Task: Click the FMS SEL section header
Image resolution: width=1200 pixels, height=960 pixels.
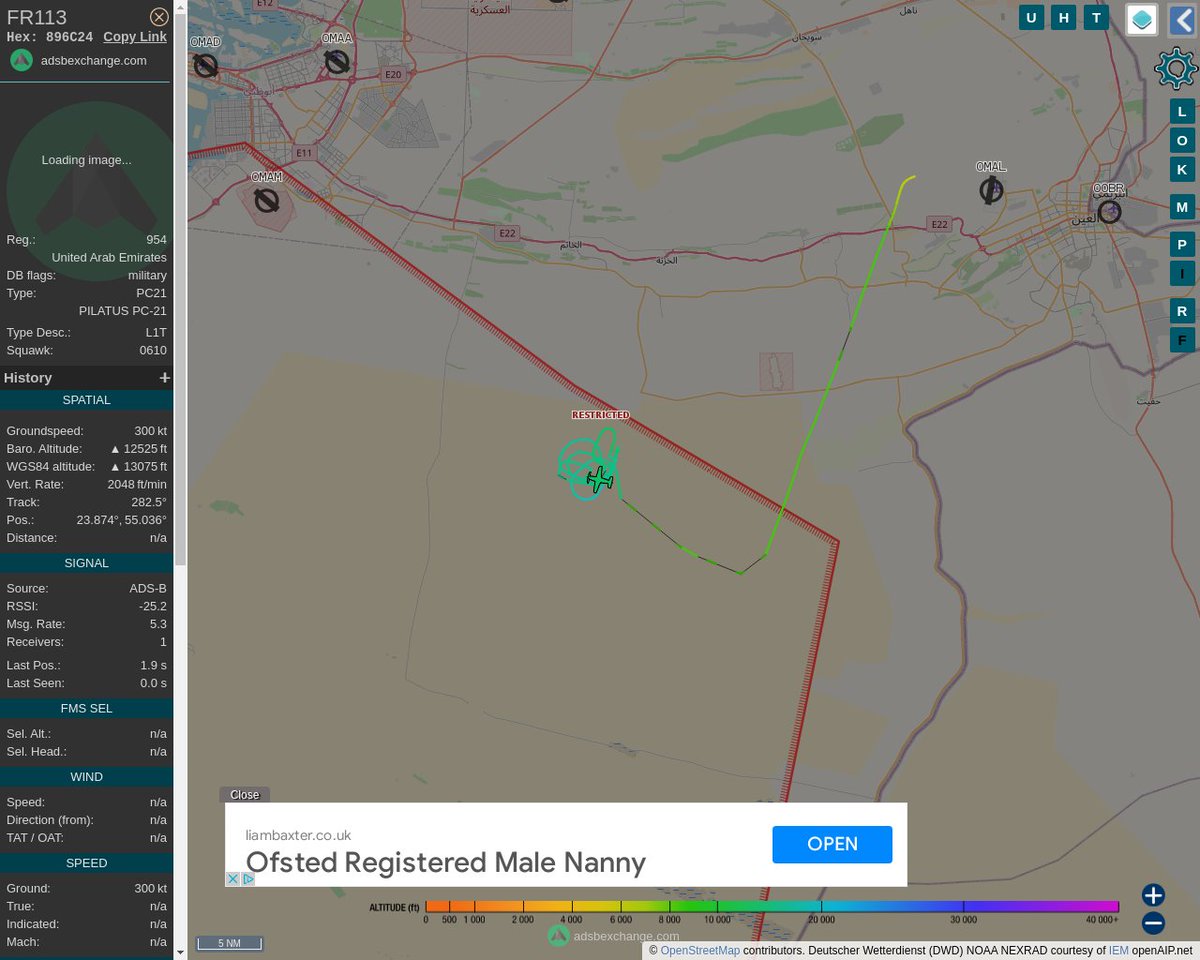Action: pos(86,708)
